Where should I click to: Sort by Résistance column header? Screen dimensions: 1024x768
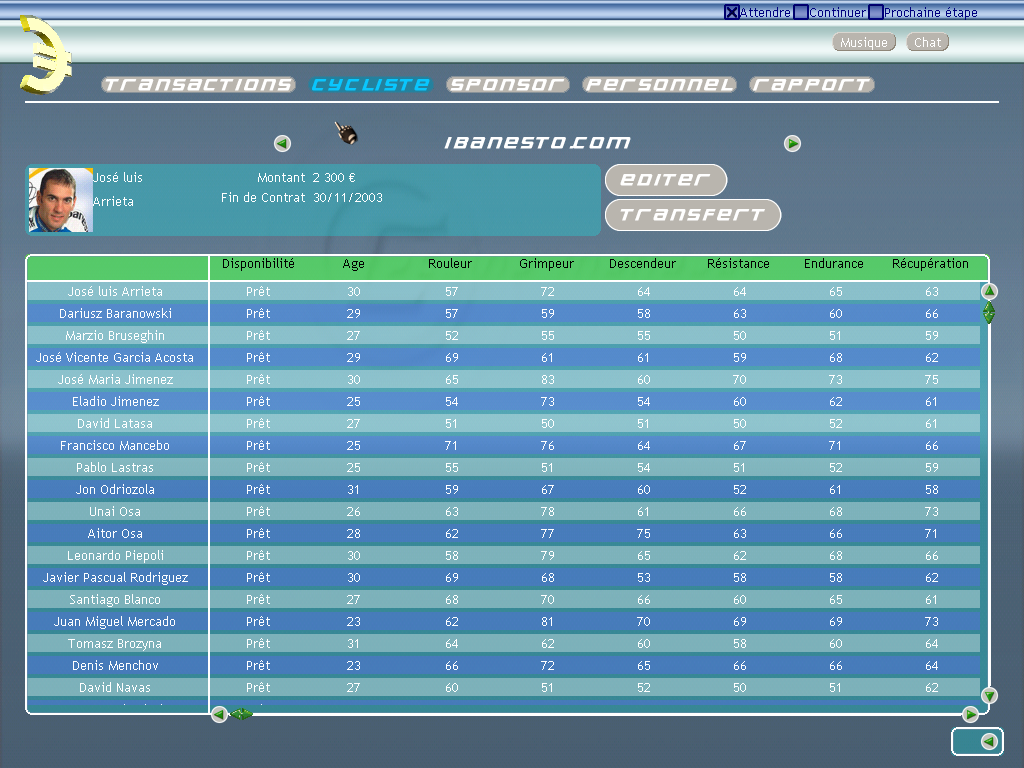739,264
